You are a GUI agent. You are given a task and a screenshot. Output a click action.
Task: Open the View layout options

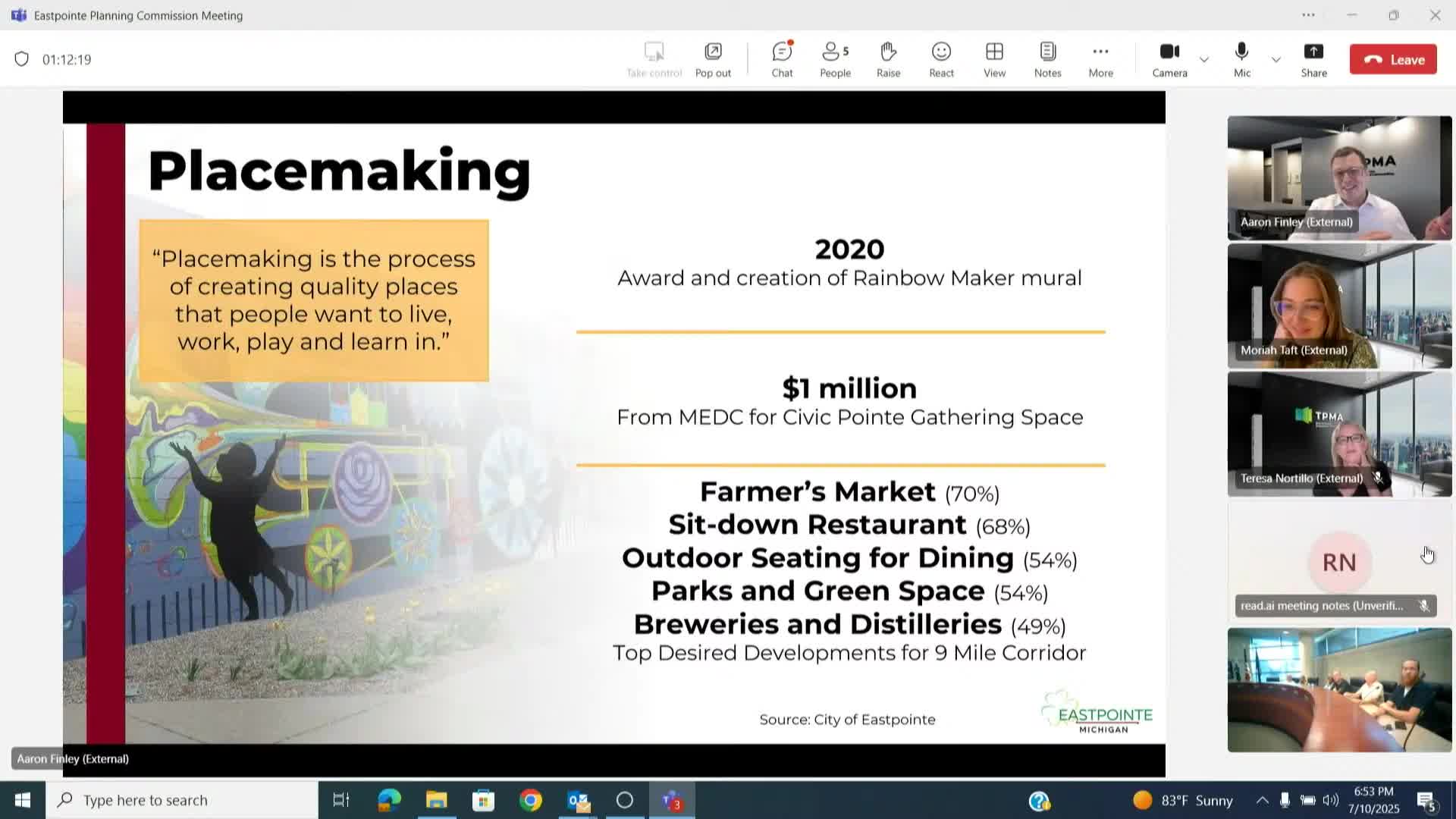click(x=994, y=59)
